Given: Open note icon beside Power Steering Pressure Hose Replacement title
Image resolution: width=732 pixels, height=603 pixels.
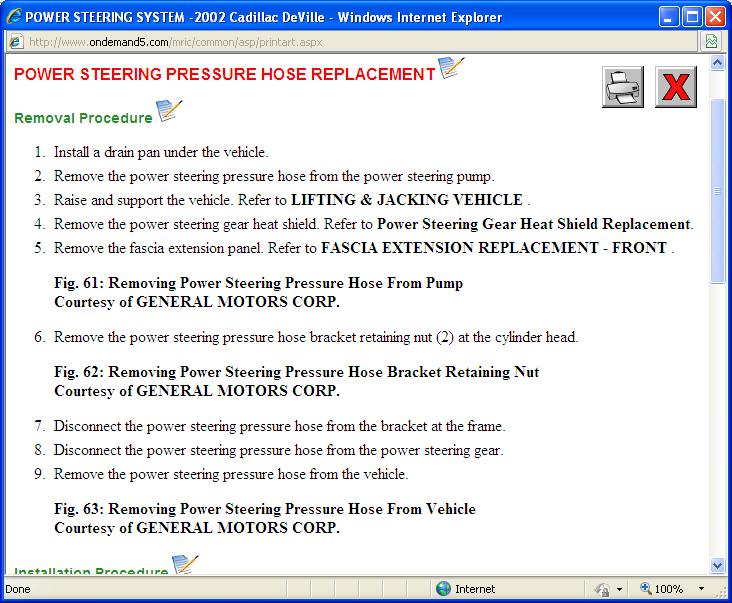Looking at the screenshot, I should pyautogui.click(x=450, y=68).
